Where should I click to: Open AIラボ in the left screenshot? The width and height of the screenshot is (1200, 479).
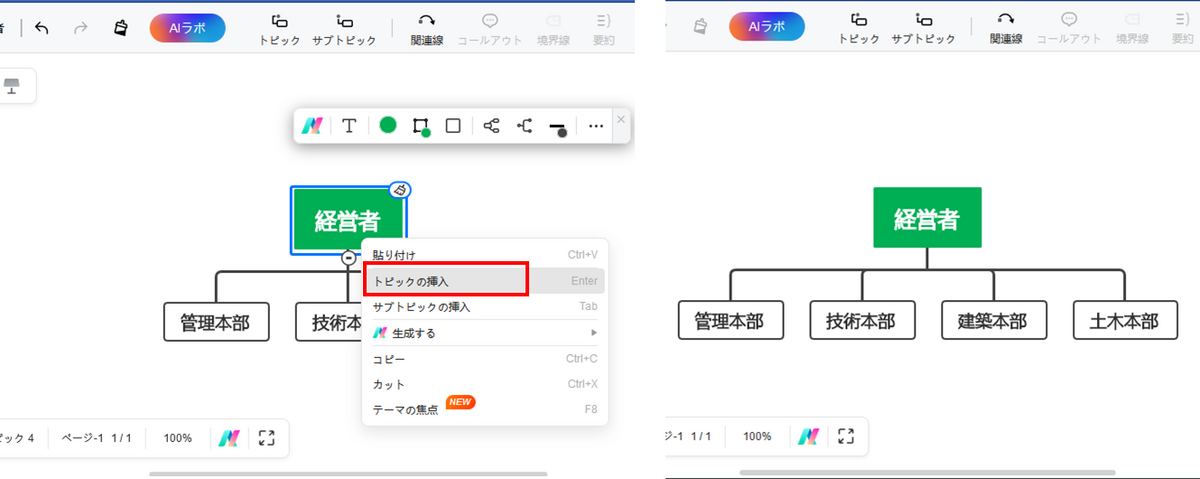(188, 28)
